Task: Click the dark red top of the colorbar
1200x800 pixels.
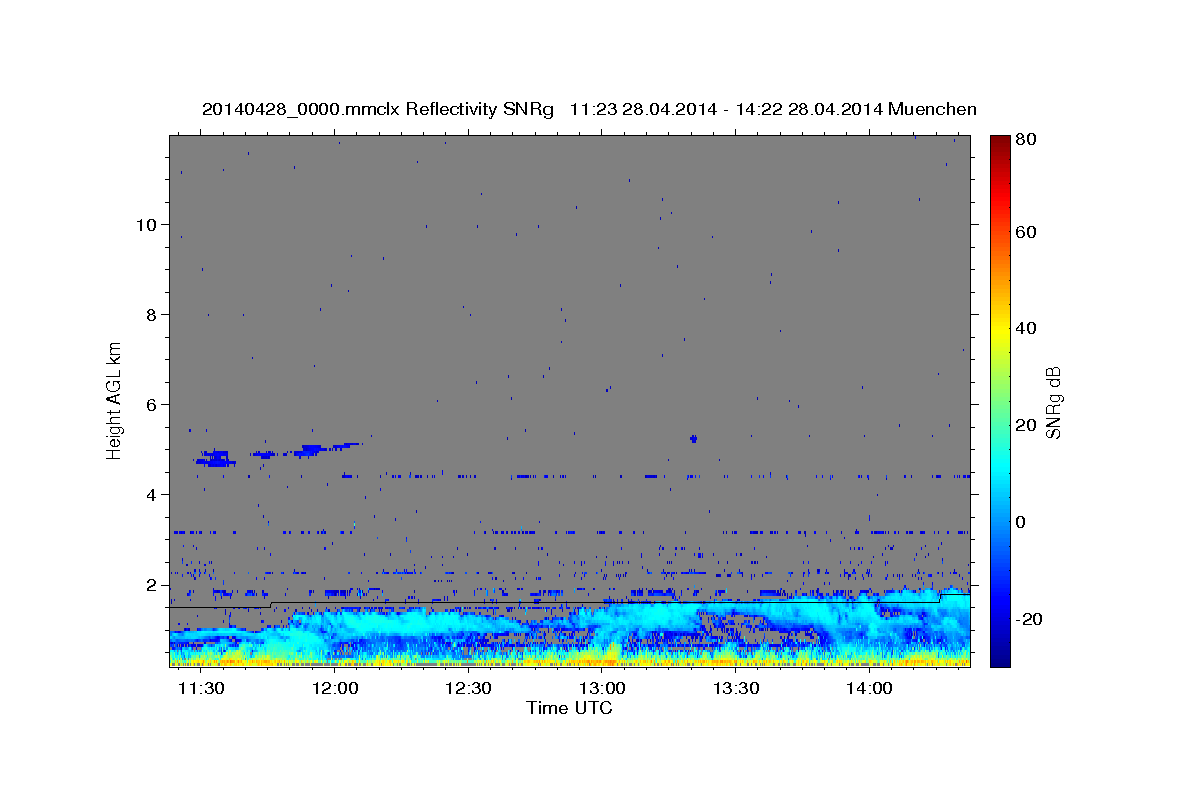Action: (x=999, y=143)
